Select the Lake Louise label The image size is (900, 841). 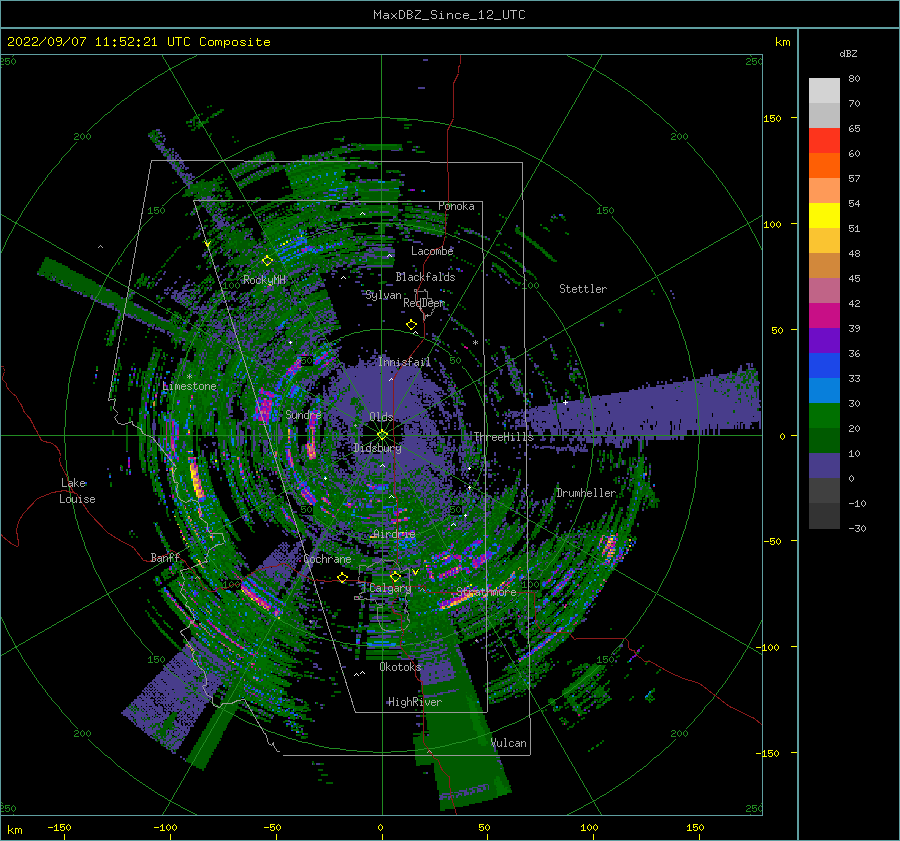[x=77, y=491]
